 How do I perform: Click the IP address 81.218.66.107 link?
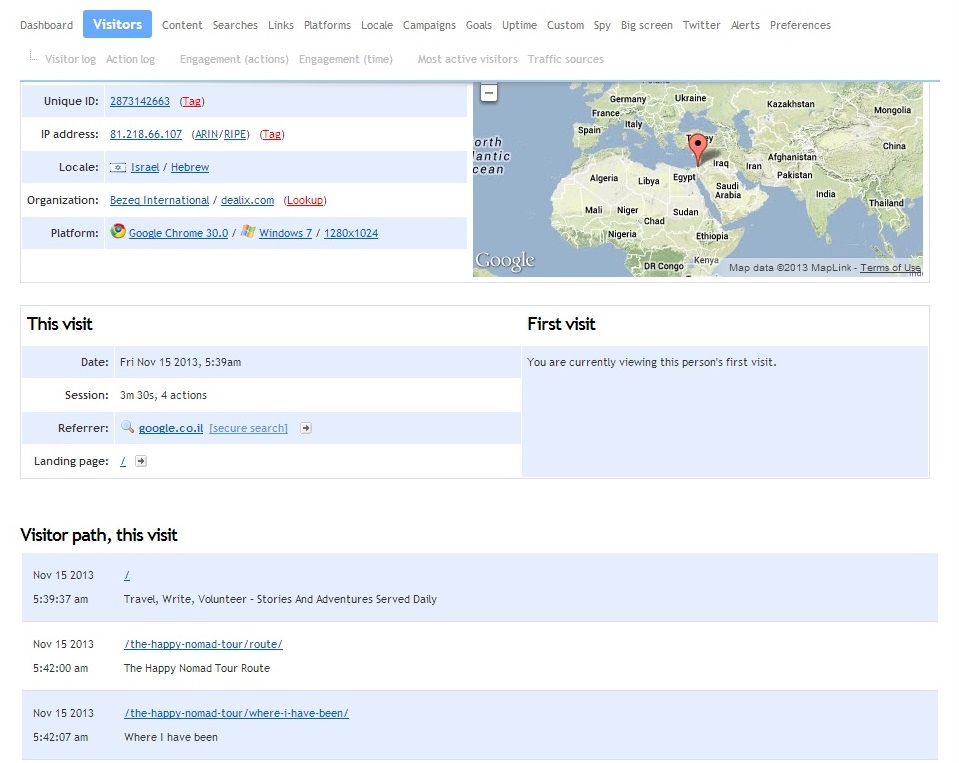tap(146, 134)
